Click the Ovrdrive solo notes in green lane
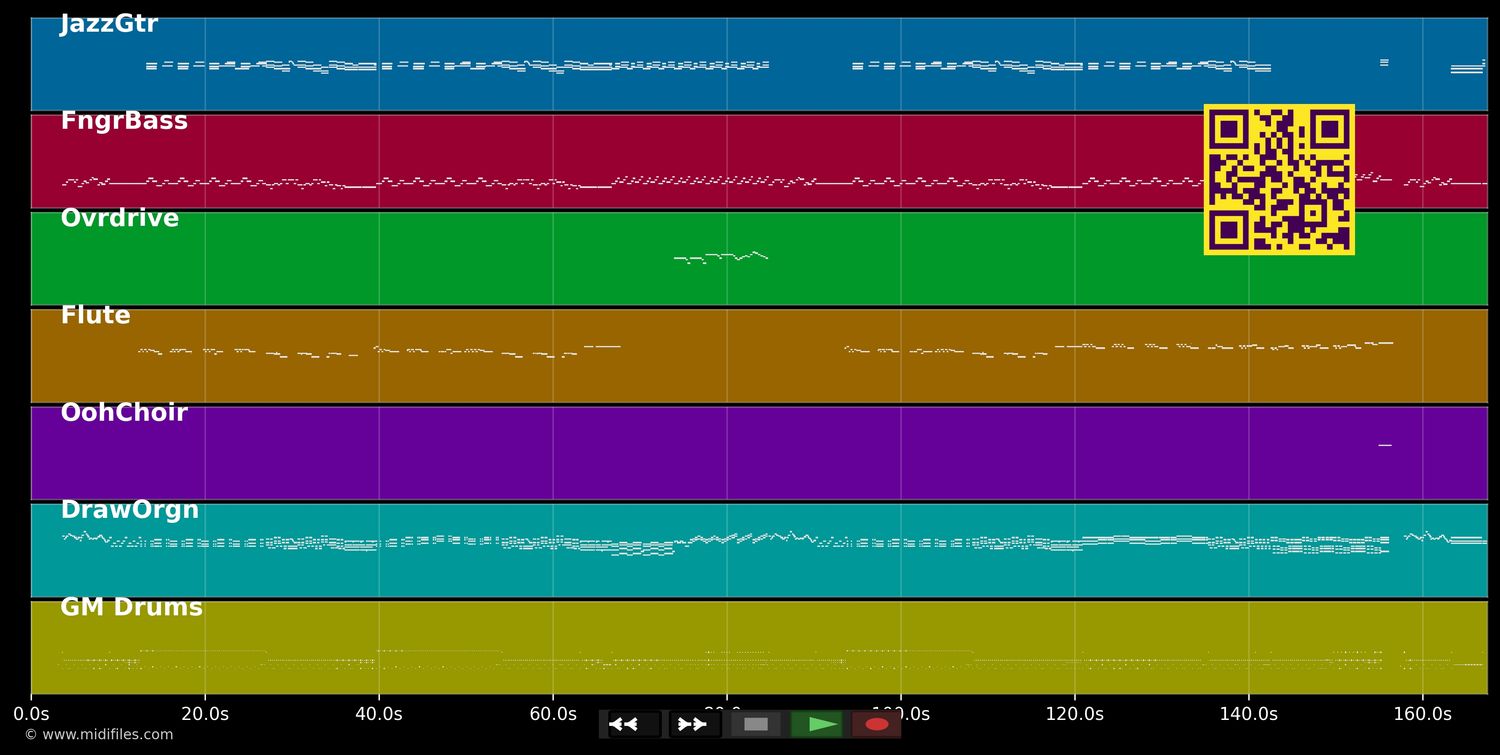Viewport: 1500px width, 755px height. point(721,257)
